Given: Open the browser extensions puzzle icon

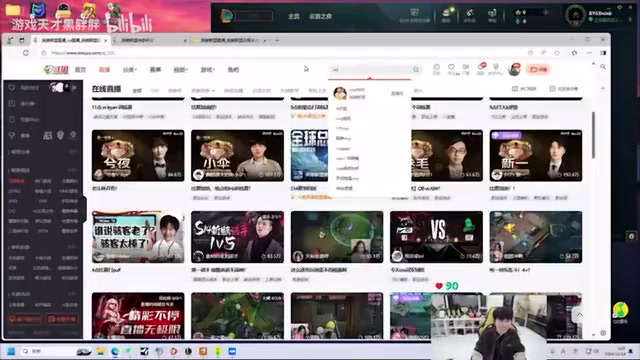Looking at the screenshot, I should (x=575, y=53).
